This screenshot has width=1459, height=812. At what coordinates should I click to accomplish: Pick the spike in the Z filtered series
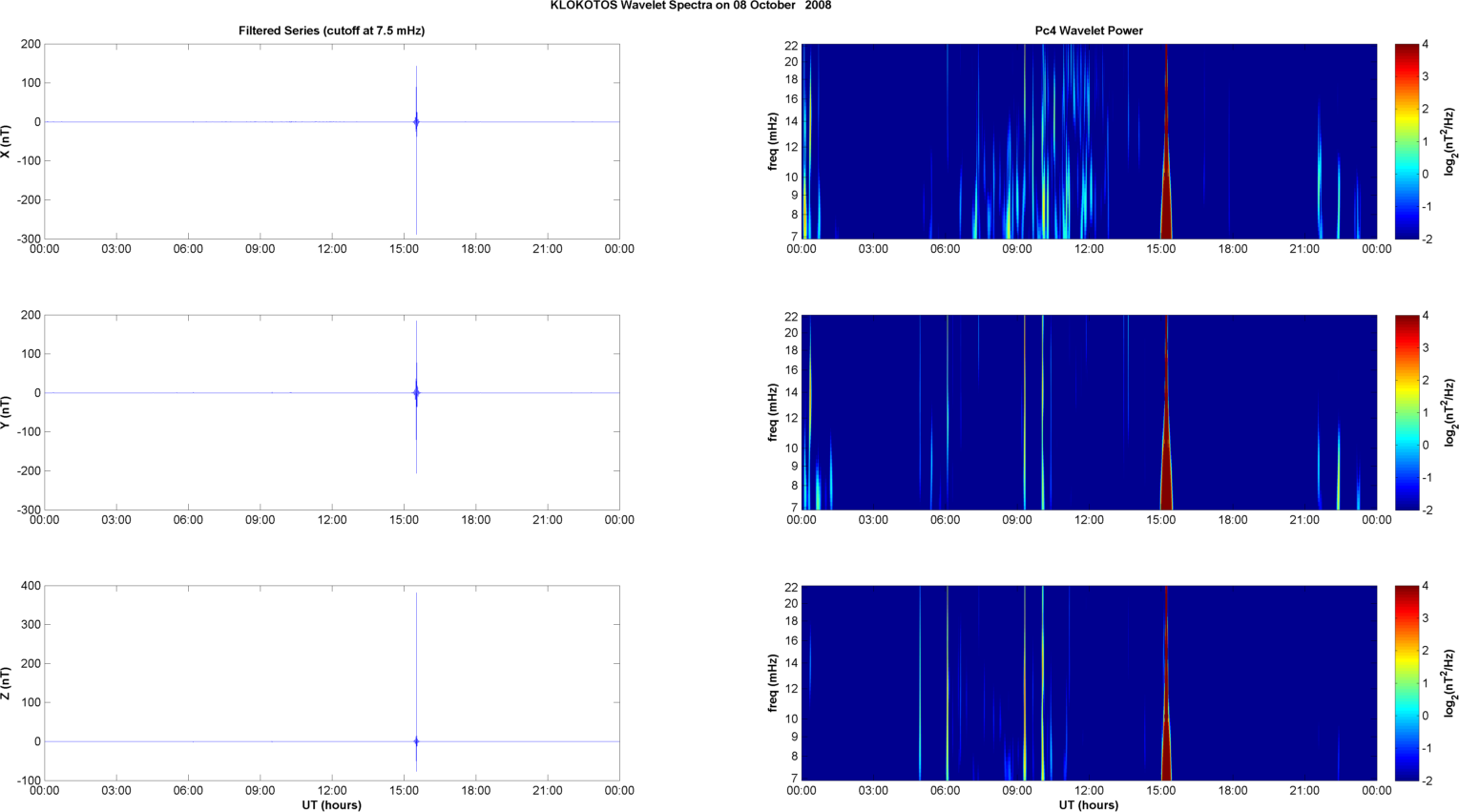tap(416, 740)
